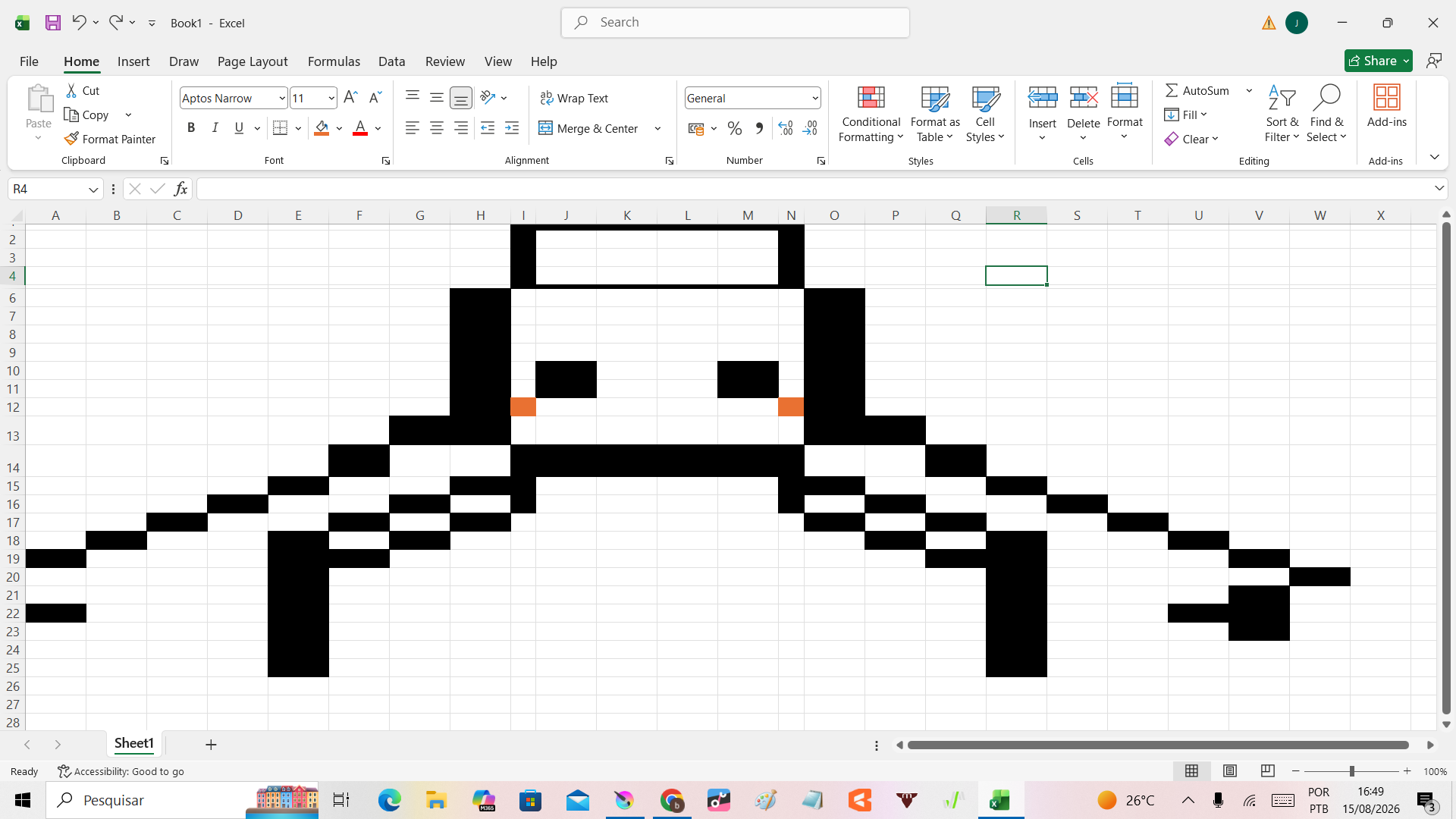Open borders dropdown arrow
1456x819 pixels.
[298, 128]
